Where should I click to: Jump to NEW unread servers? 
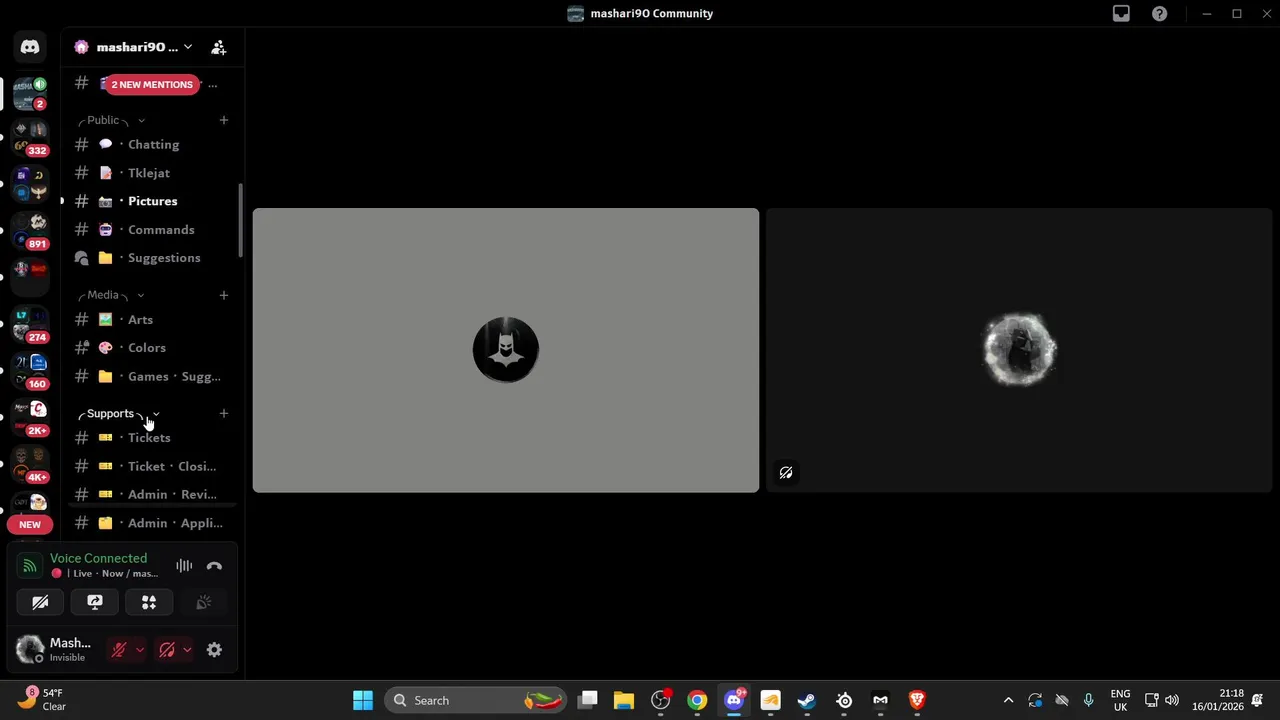30,524
